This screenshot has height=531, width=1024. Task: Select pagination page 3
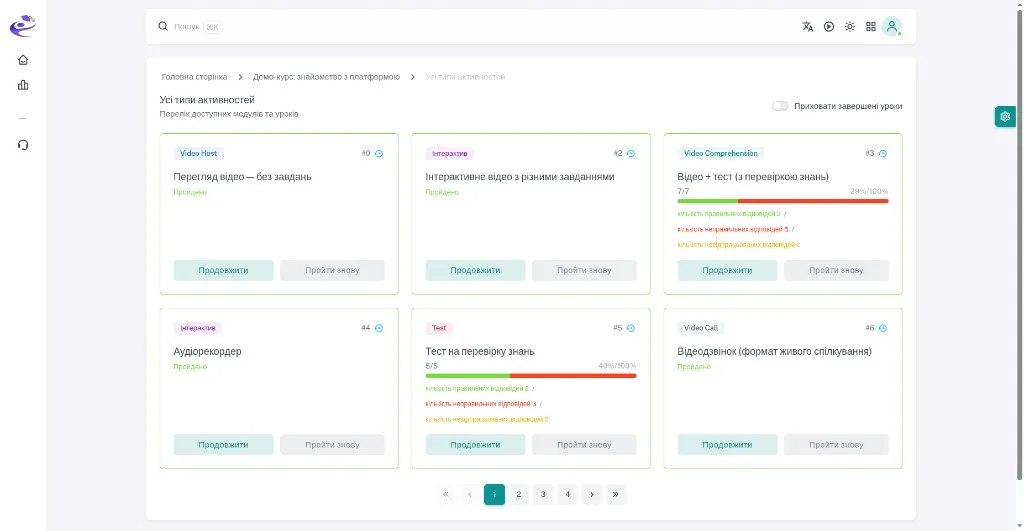pyautogui.click(x=543, y=494)
